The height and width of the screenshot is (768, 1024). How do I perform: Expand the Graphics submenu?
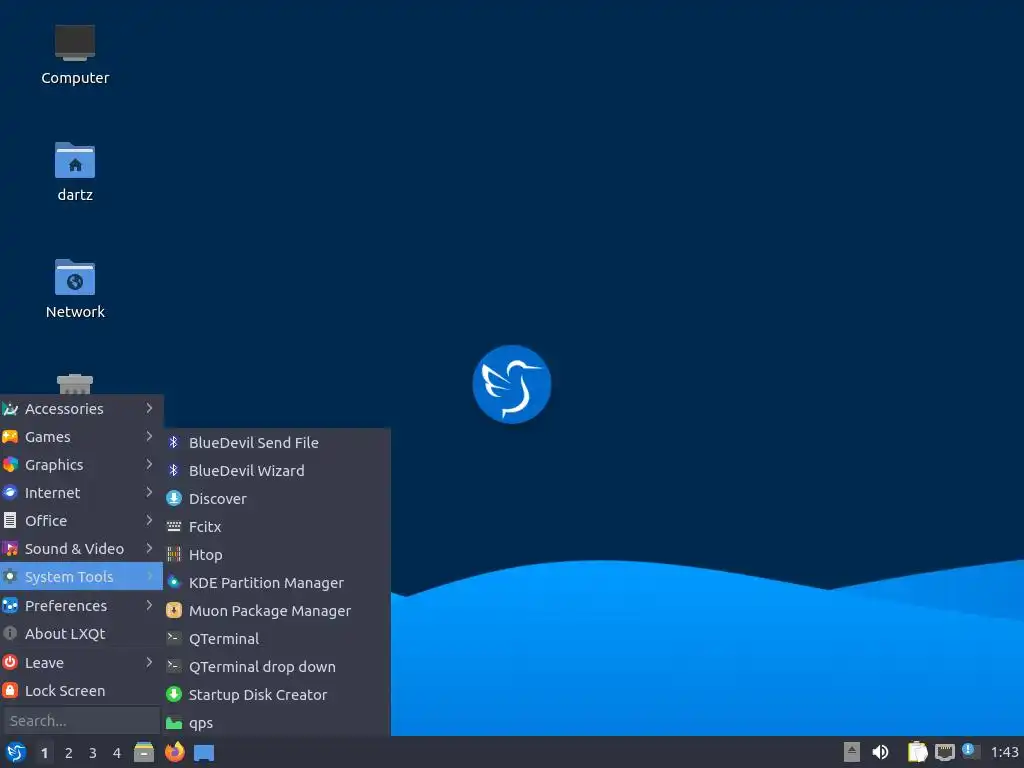[x=81, y=465]
